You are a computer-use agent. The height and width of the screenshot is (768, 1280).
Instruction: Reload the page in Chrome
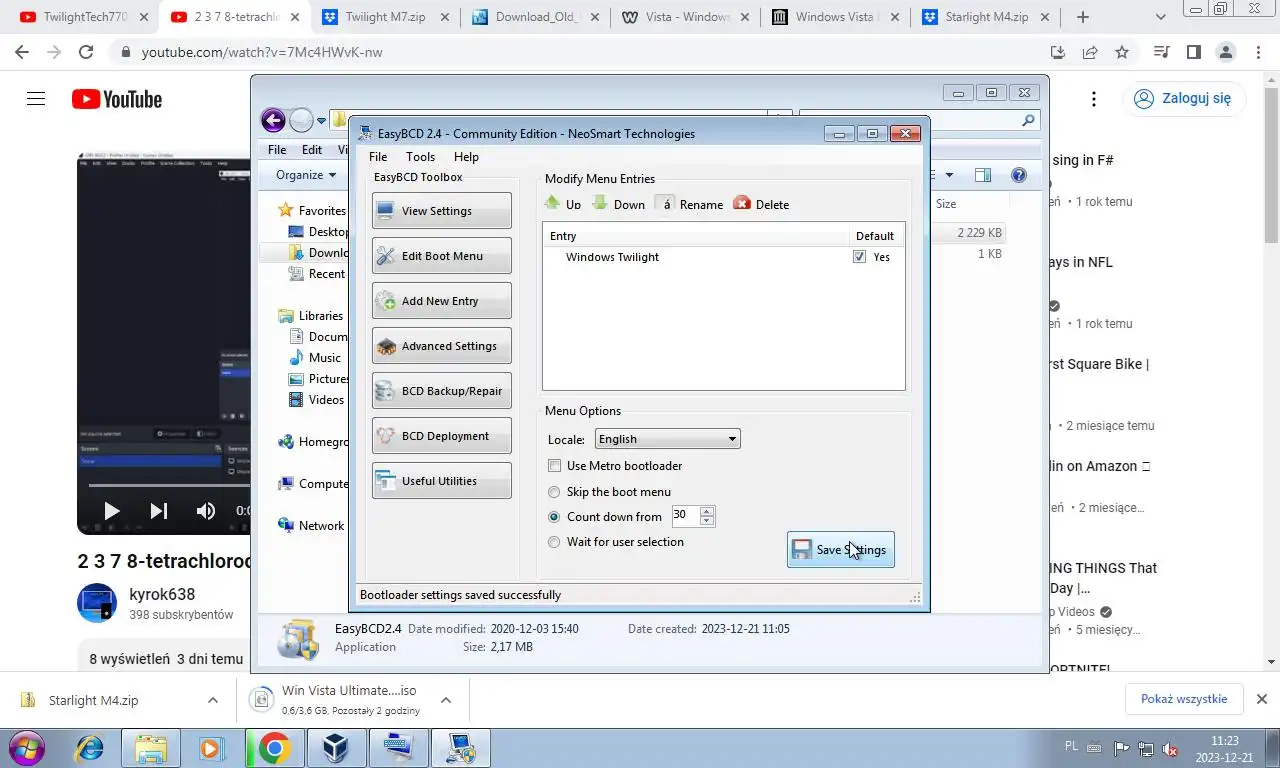(x=85, y=52)
